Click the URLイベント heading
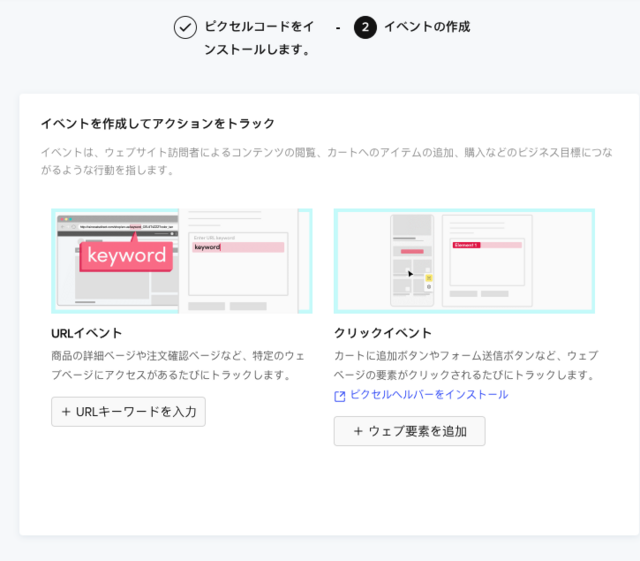The height and width of the screenshot is (561, 640). tap(87, 333)
